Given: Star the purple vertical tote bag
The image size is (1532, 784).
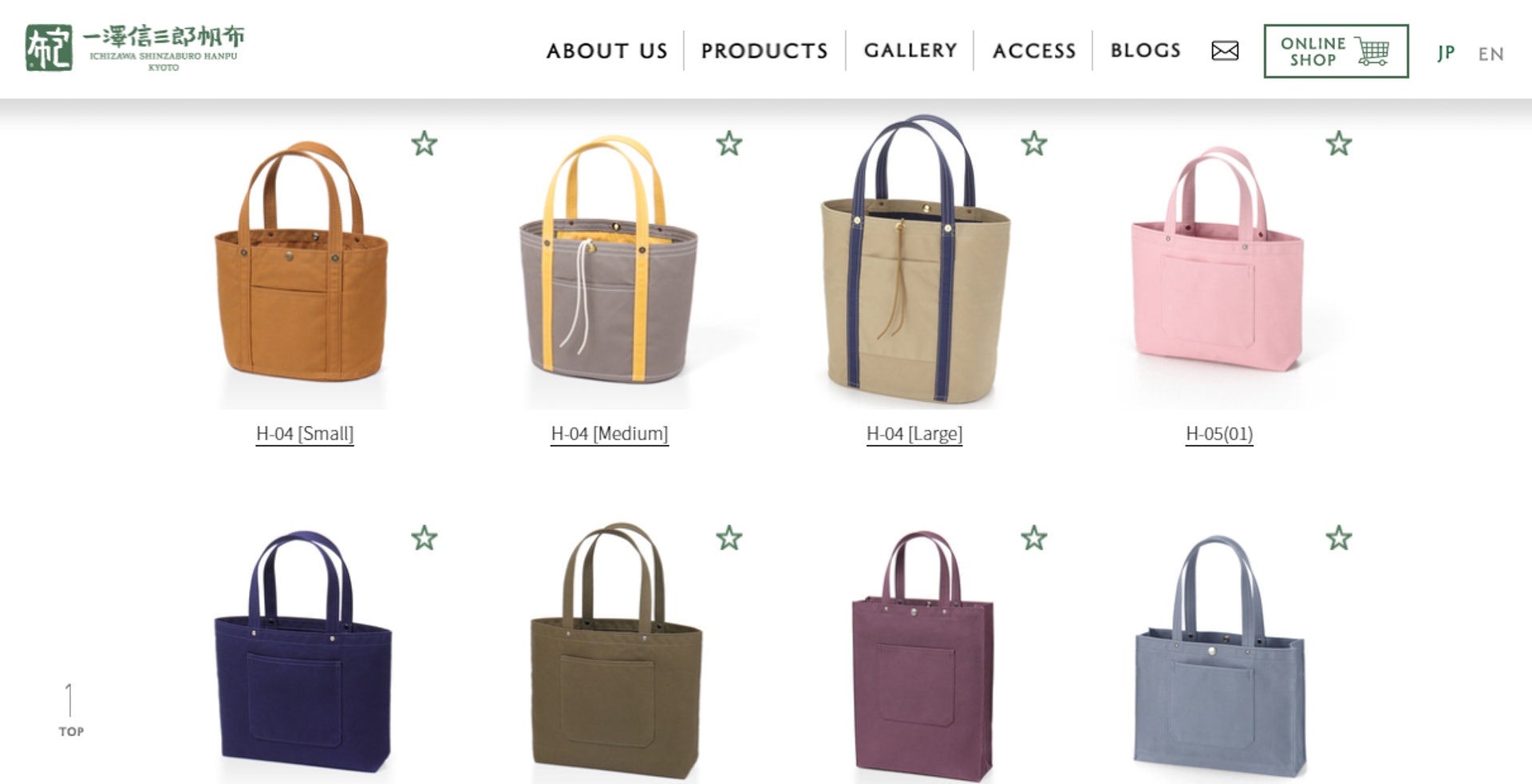Looking at the screenshot, I should tap(1034, 538).
